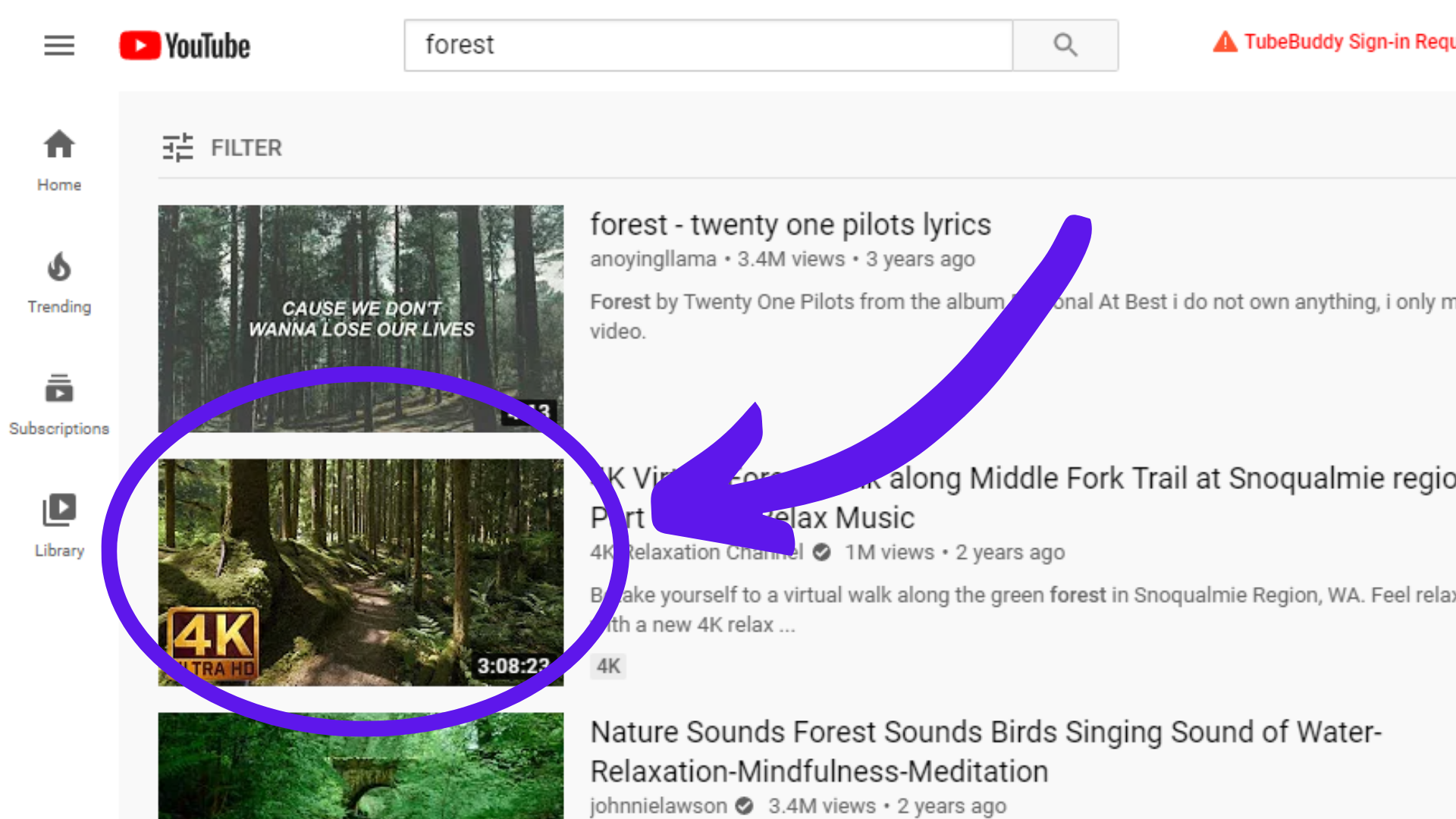Click the 4K badge under the description
Image resolution: width=1456 pixels, height=819 pixels.
[x=608, y=667]
